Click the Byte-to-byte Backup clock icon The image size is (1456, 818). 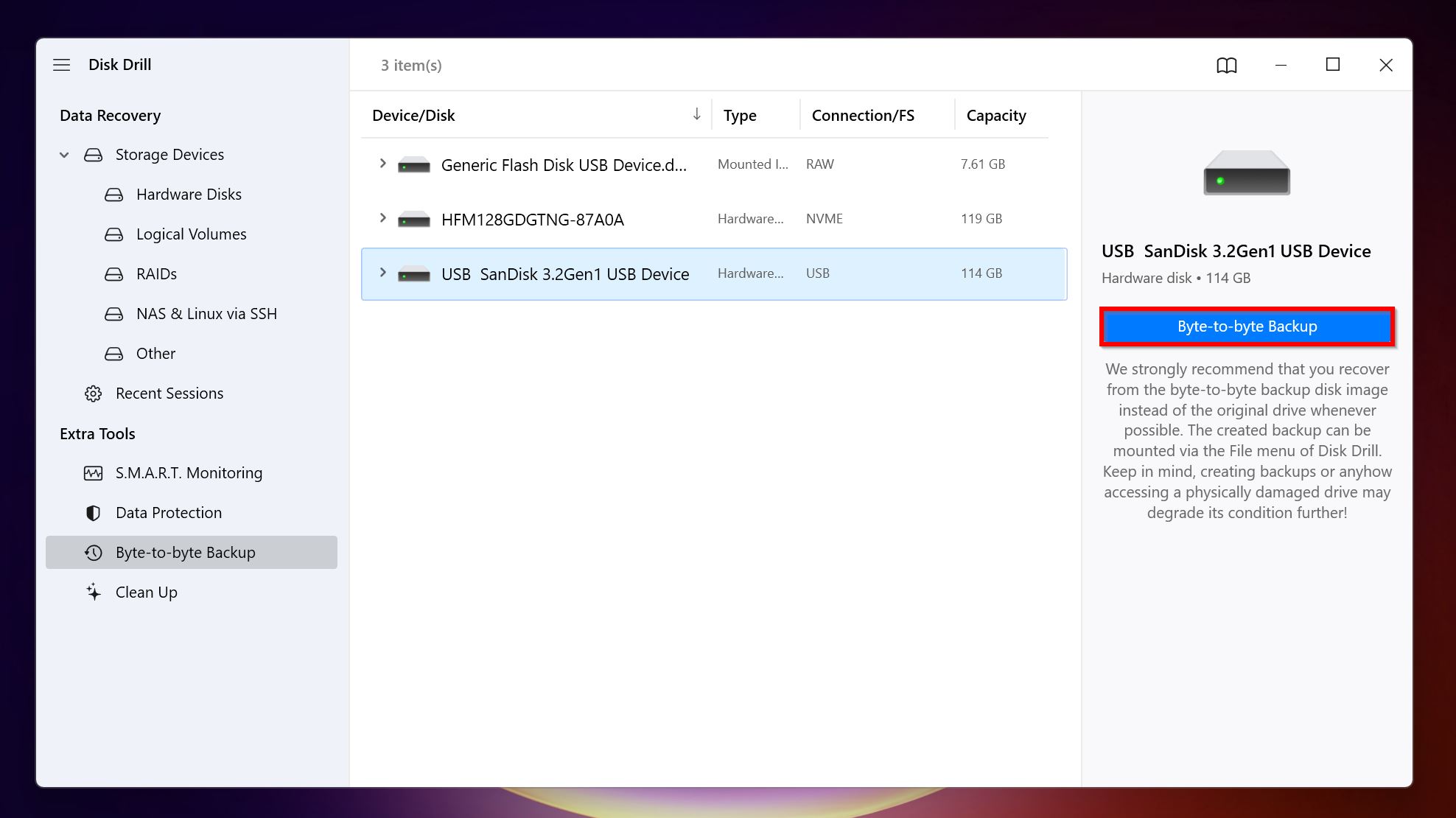coord(94,553)
